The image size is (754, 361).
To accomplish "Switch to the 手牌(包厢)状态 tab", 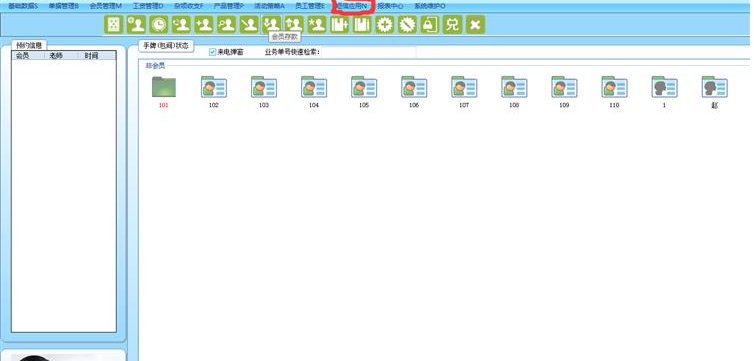I will click(x=166, y=46).
